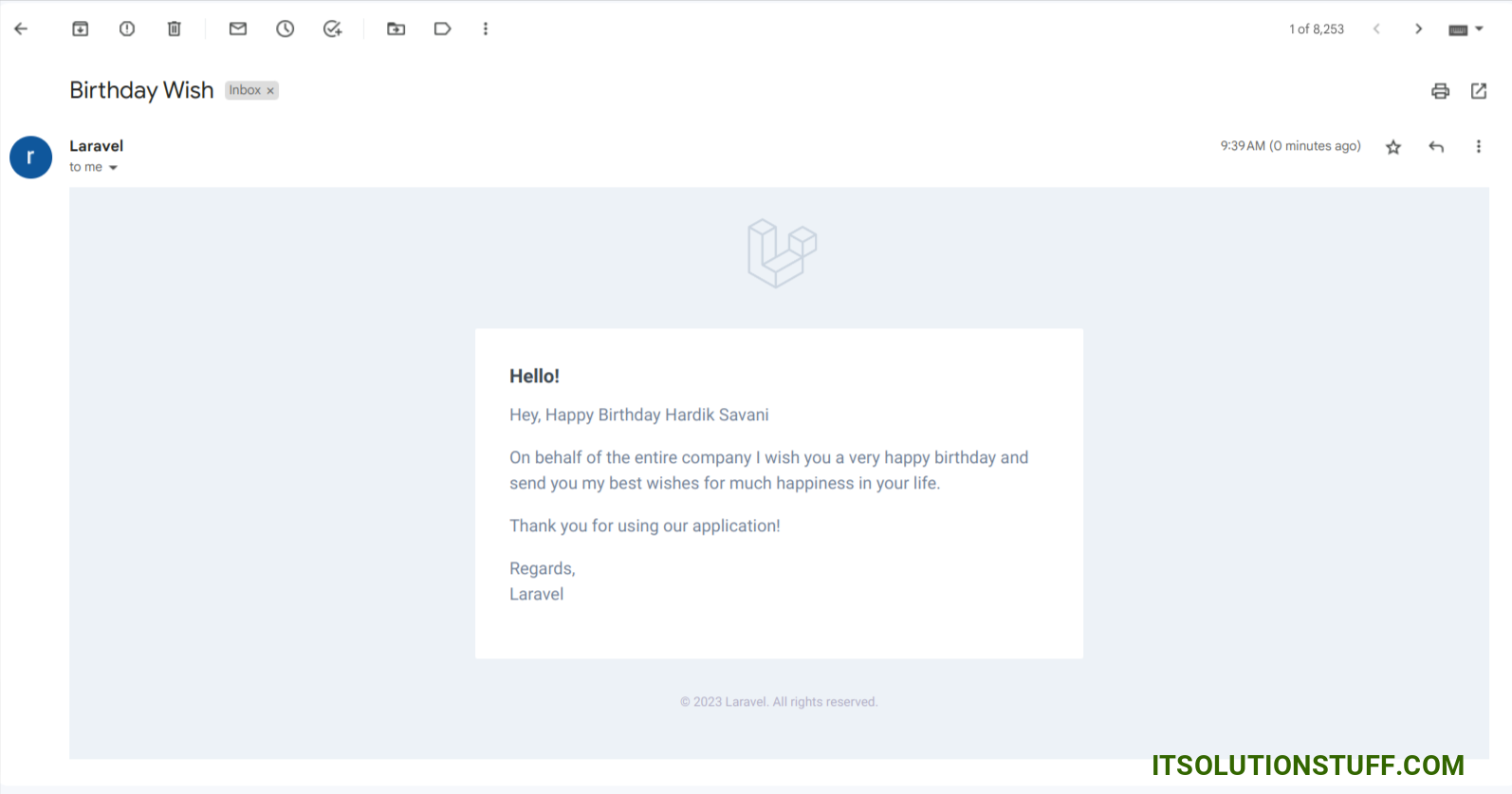This screenshot has width=1512, height=794.
Task: Add this email to Tasks
Action: pos(332,29)
